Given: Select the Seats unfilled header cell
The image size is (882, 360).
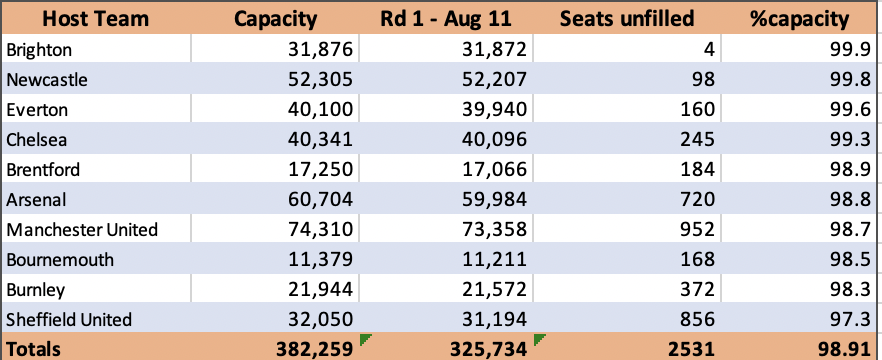Looking at the screenshot, I should click(x=627, y=19).
